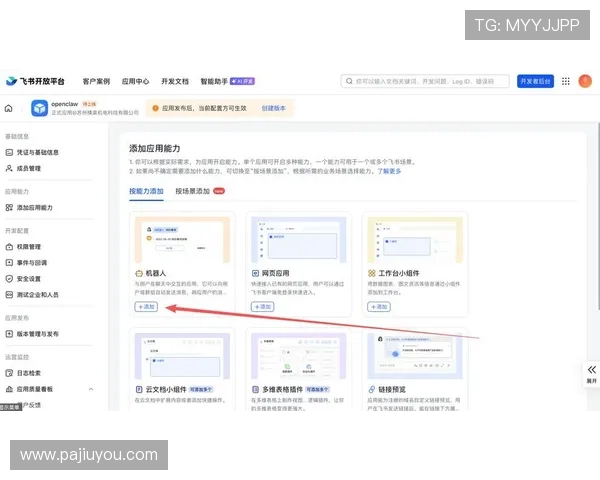Click the 开发者后台 button
This screenshot has width=600, height=480.
pyautogui.click(x=535, y=81)
